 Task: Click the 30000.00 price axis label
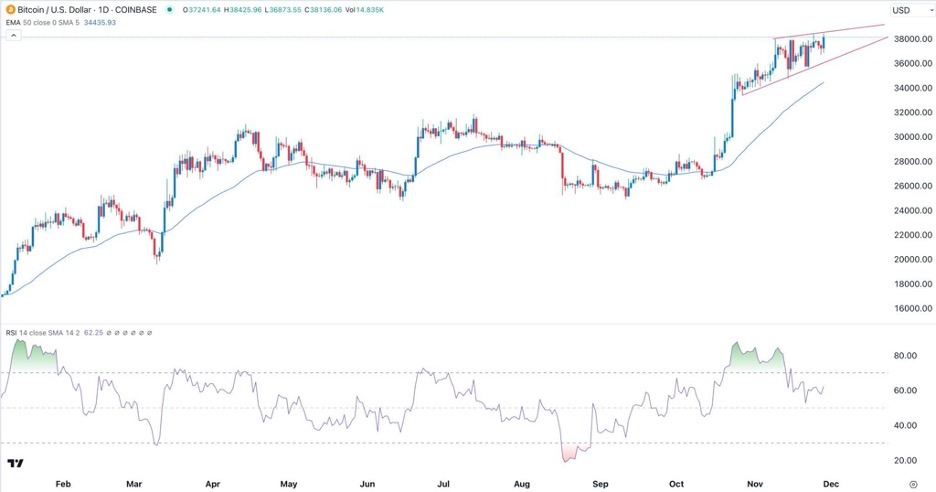coord(913,137)
